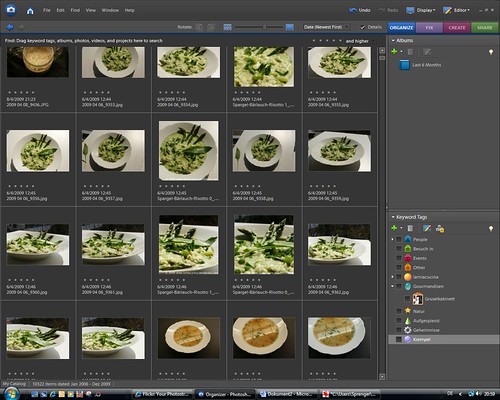500x400 pixels.
Task: Open the Date (Newest First) dropdown
Action: [x=326, y=27]
